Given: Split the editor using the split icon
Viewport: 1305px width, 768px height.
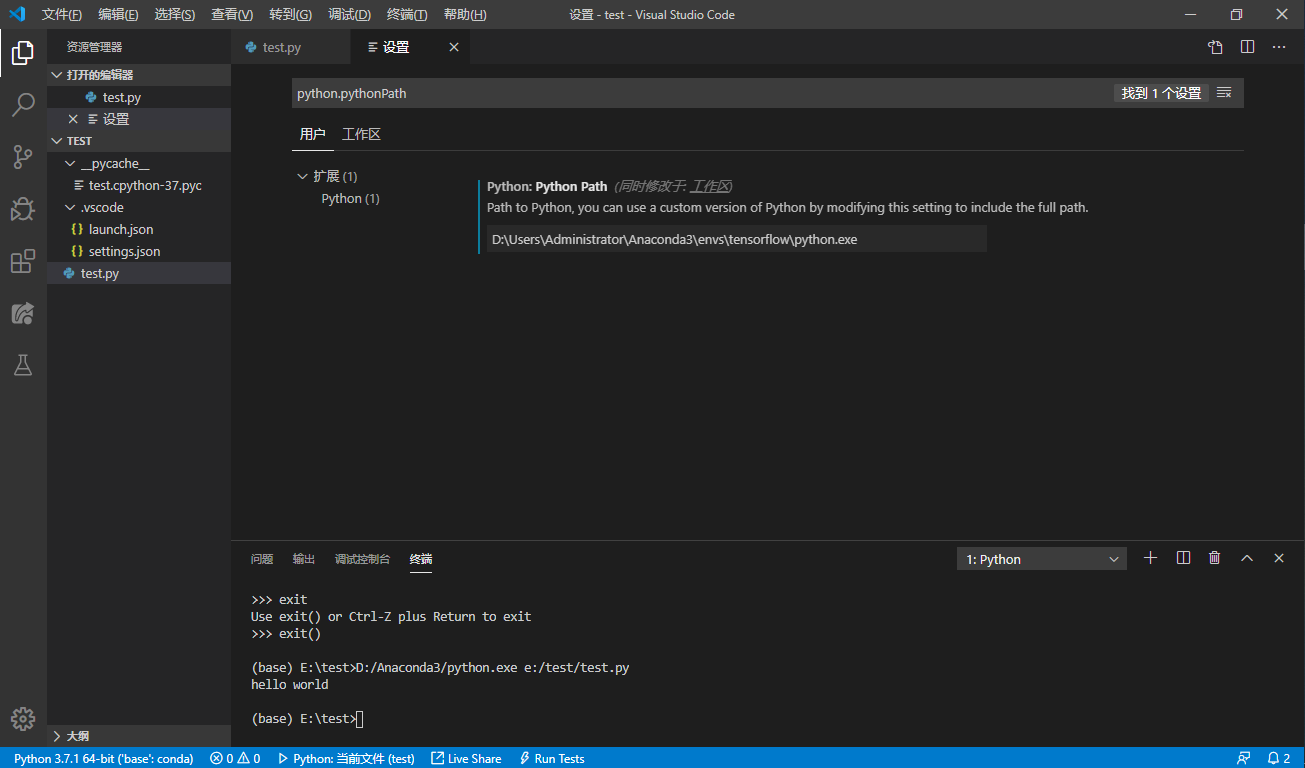Looking at the screenshot, I should [x=1246, y=46].
